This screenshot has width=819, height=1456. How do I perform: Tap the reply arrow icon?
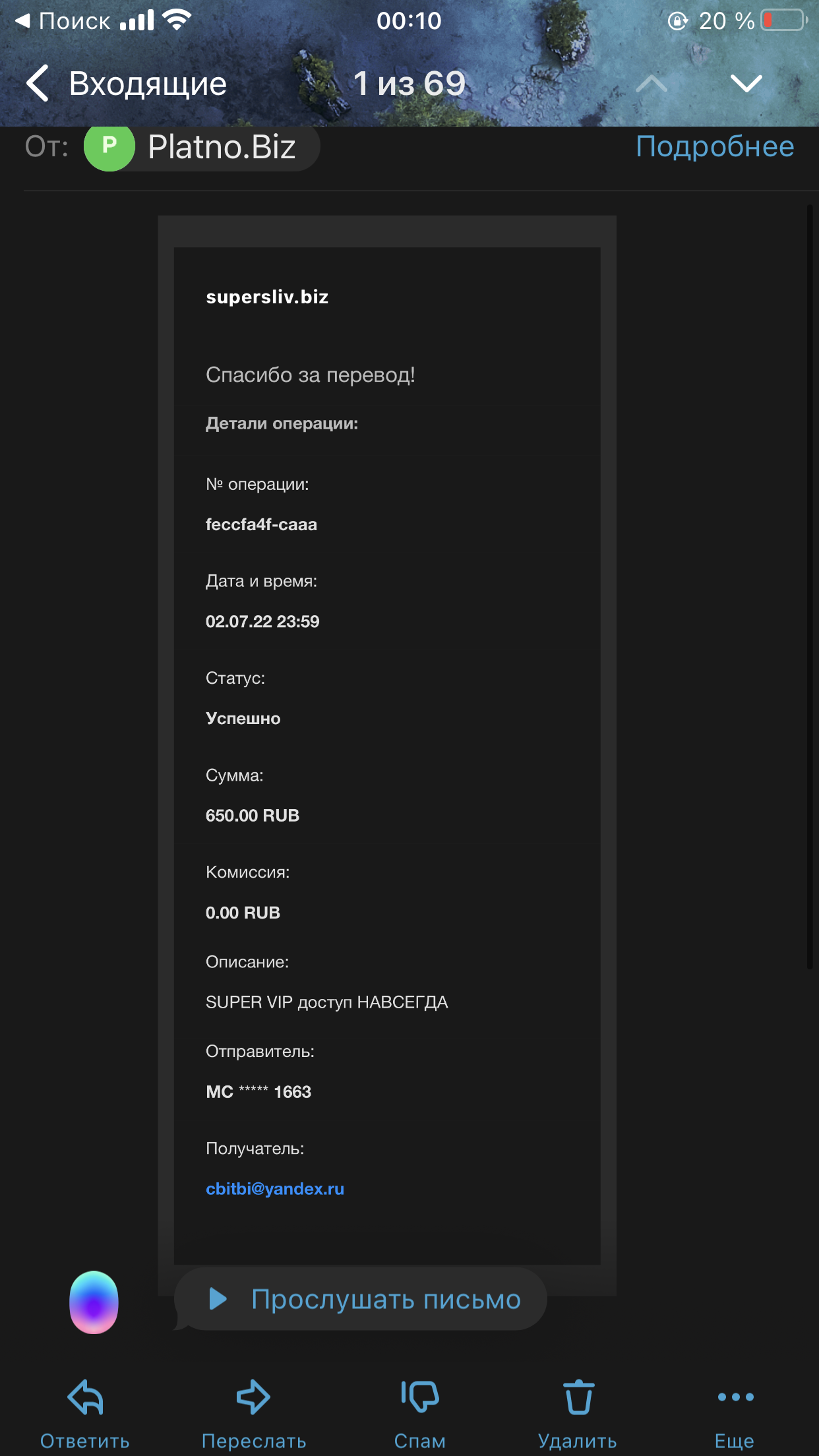click(x=86, y=1397)
